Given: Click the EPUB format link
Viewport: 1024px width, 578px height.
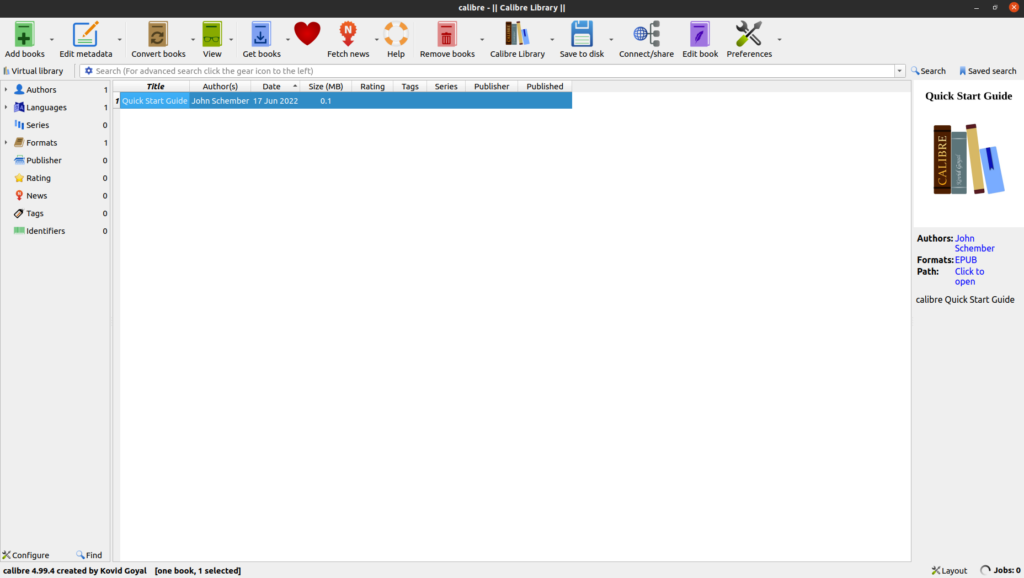Looking at the screenshot, I should [966, 260].
